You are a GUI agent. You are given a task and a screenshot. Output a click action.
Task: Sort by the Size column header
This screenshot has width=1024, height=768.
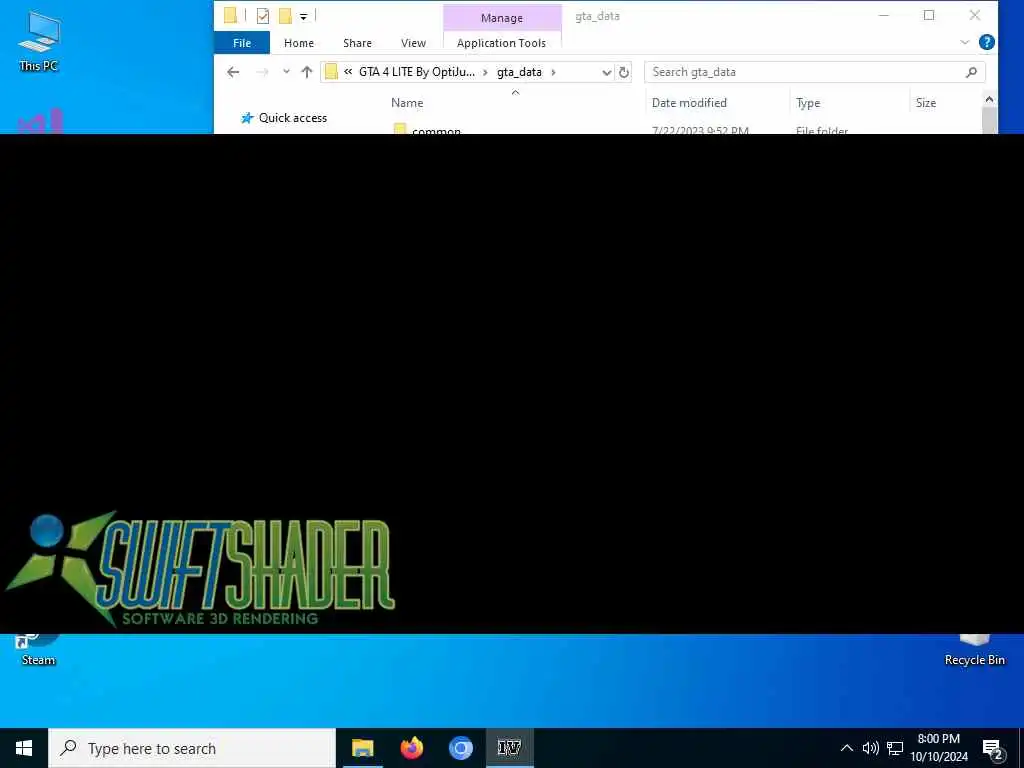(x=925, y=103)
